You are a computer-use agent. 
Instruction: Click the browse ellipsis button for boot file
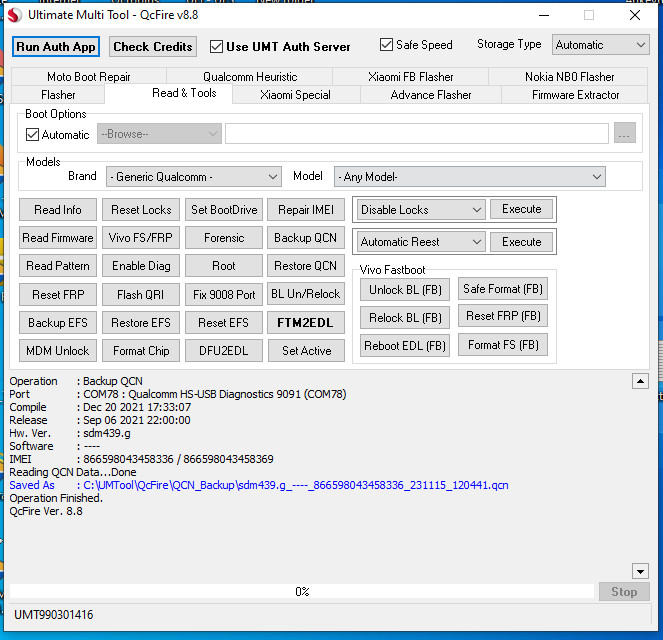(x=625, y=134)
